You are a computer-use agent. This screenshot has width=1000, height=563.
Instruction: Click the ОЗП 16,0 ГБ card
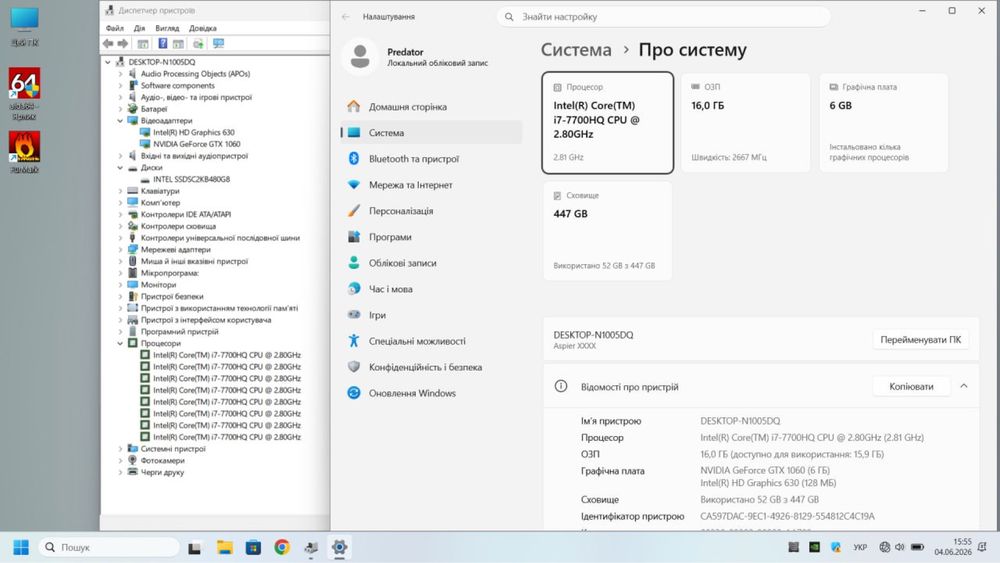click(746, 122)
